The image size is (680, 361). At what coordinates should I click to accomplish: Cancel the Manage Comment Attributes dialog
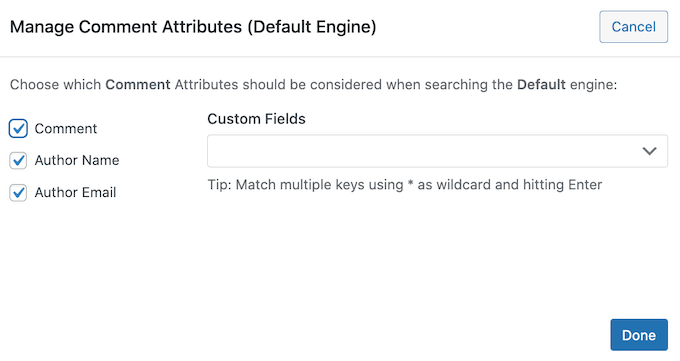(634, 27)
